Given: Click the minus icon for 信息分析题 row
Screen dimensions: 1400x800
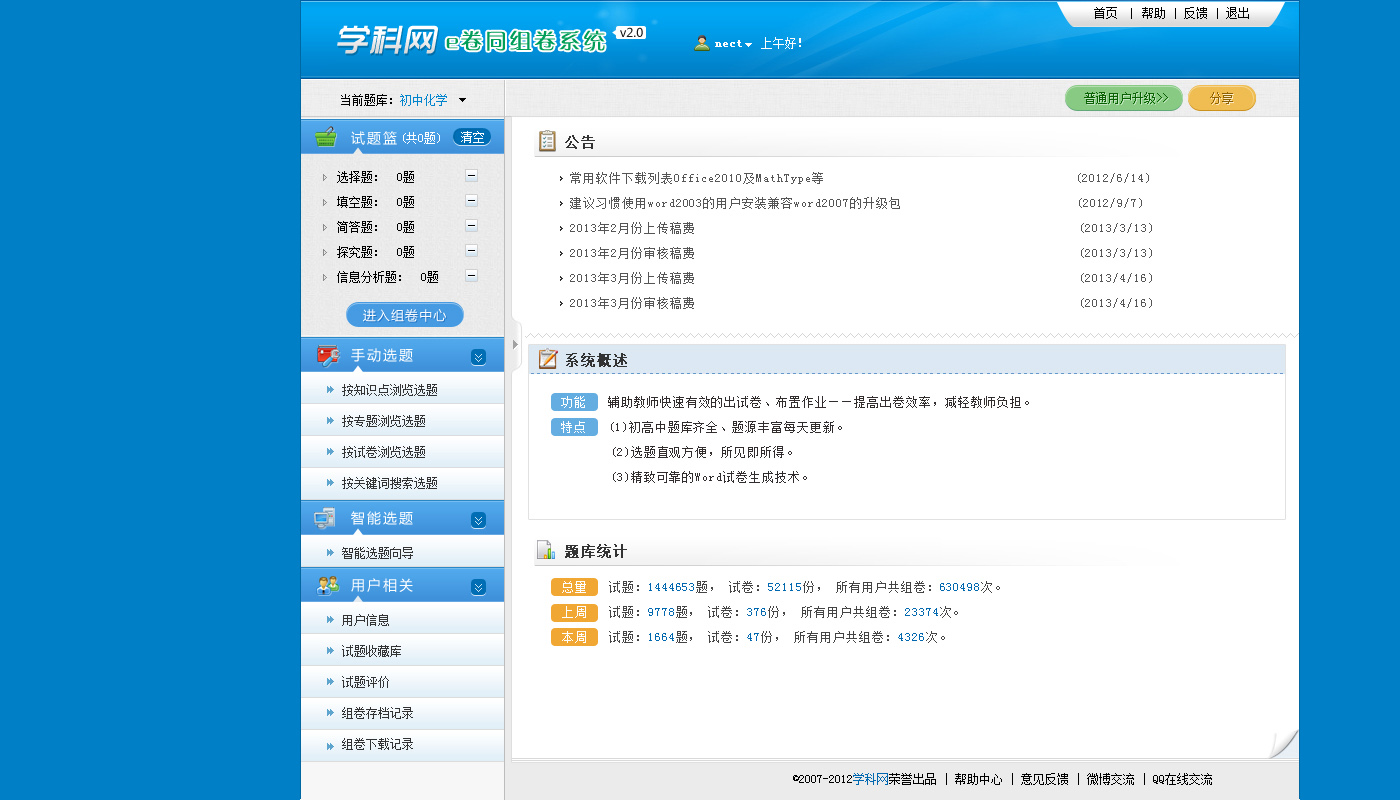Looking at the screenshot, I should point(471,276).
